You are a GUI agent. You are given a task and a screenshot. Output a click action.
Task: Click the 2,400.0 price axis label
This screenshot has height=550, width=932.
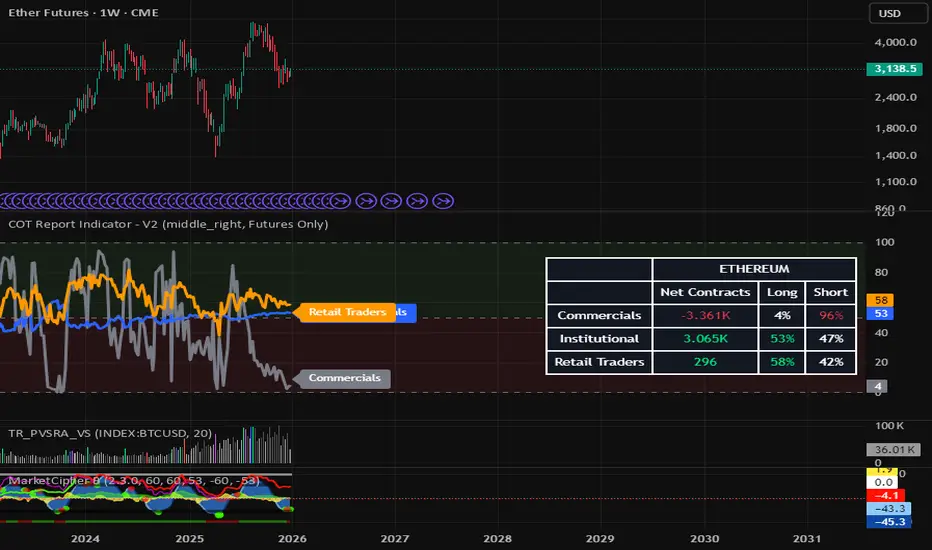[x=895, y=98]
